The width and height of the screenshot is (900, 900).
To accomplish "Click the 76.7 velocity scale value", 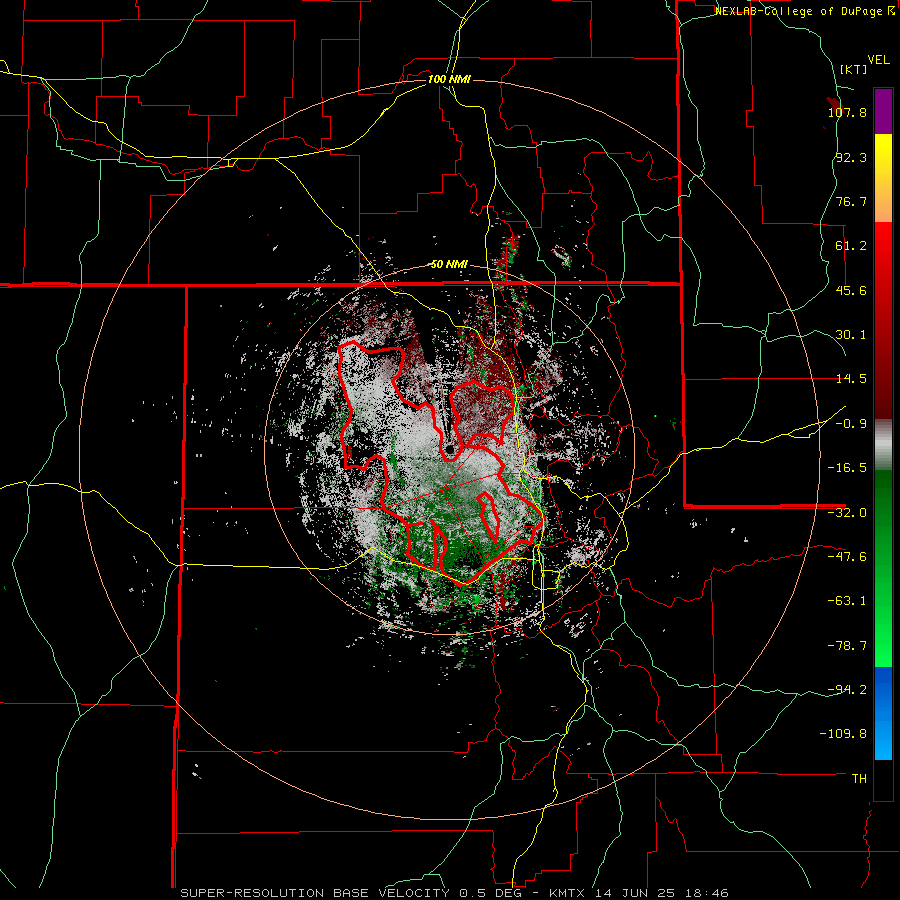I will pyautogui.click(x=851, y=201).
